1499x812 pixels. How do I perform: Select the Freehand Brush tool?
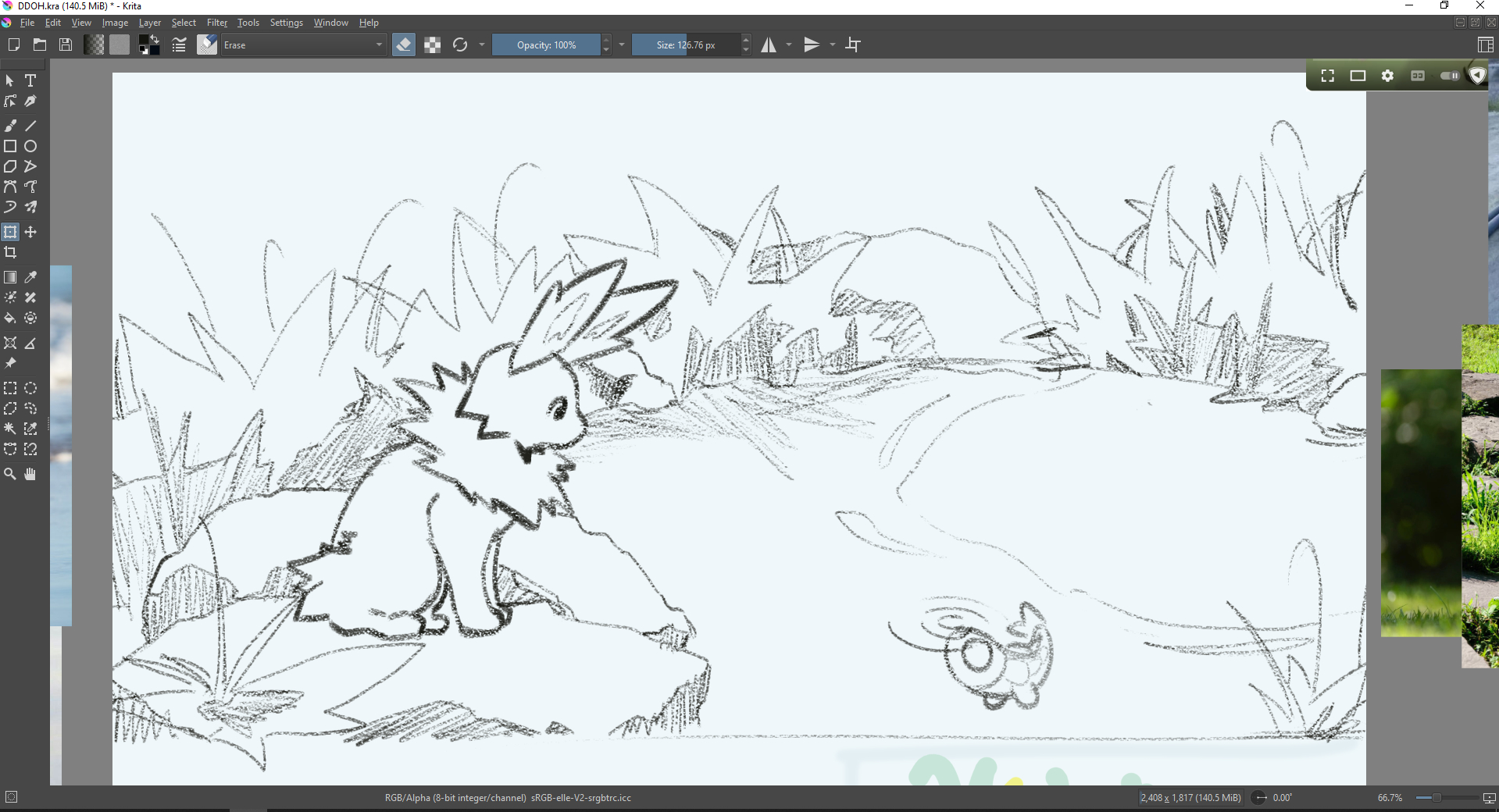pyautogui.click(x=10, y=126)
